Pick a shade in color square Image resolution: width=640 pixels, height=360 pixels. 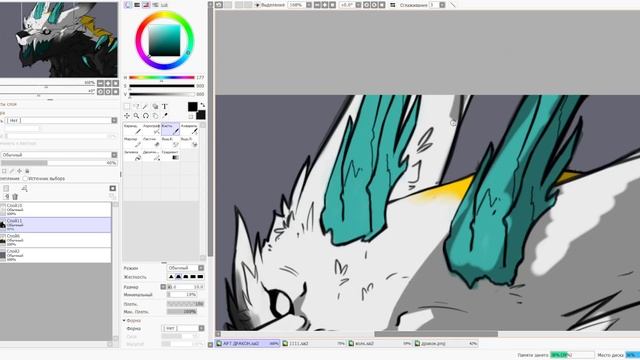[x=164, y=40]
